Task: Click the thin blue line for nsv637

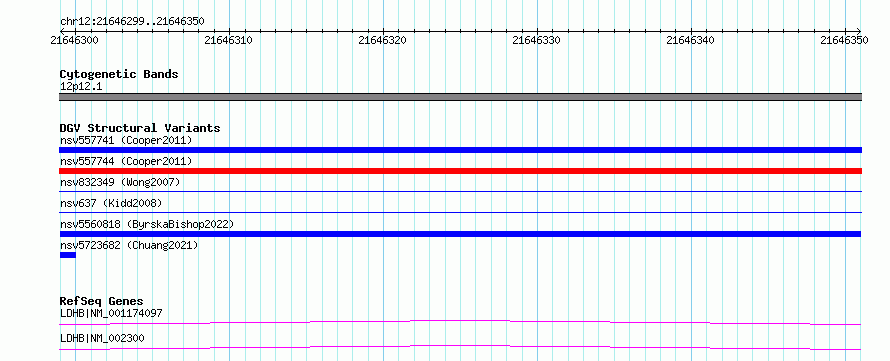Action: [460, 213]
